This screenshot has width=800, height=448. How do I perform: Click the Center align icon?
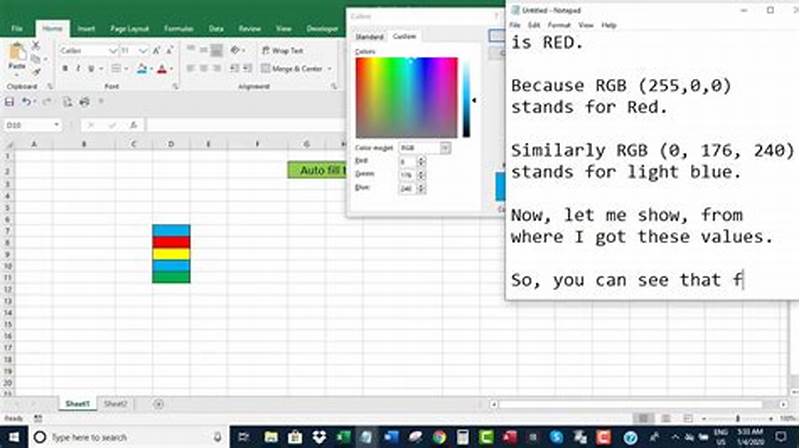click(204, 68)
